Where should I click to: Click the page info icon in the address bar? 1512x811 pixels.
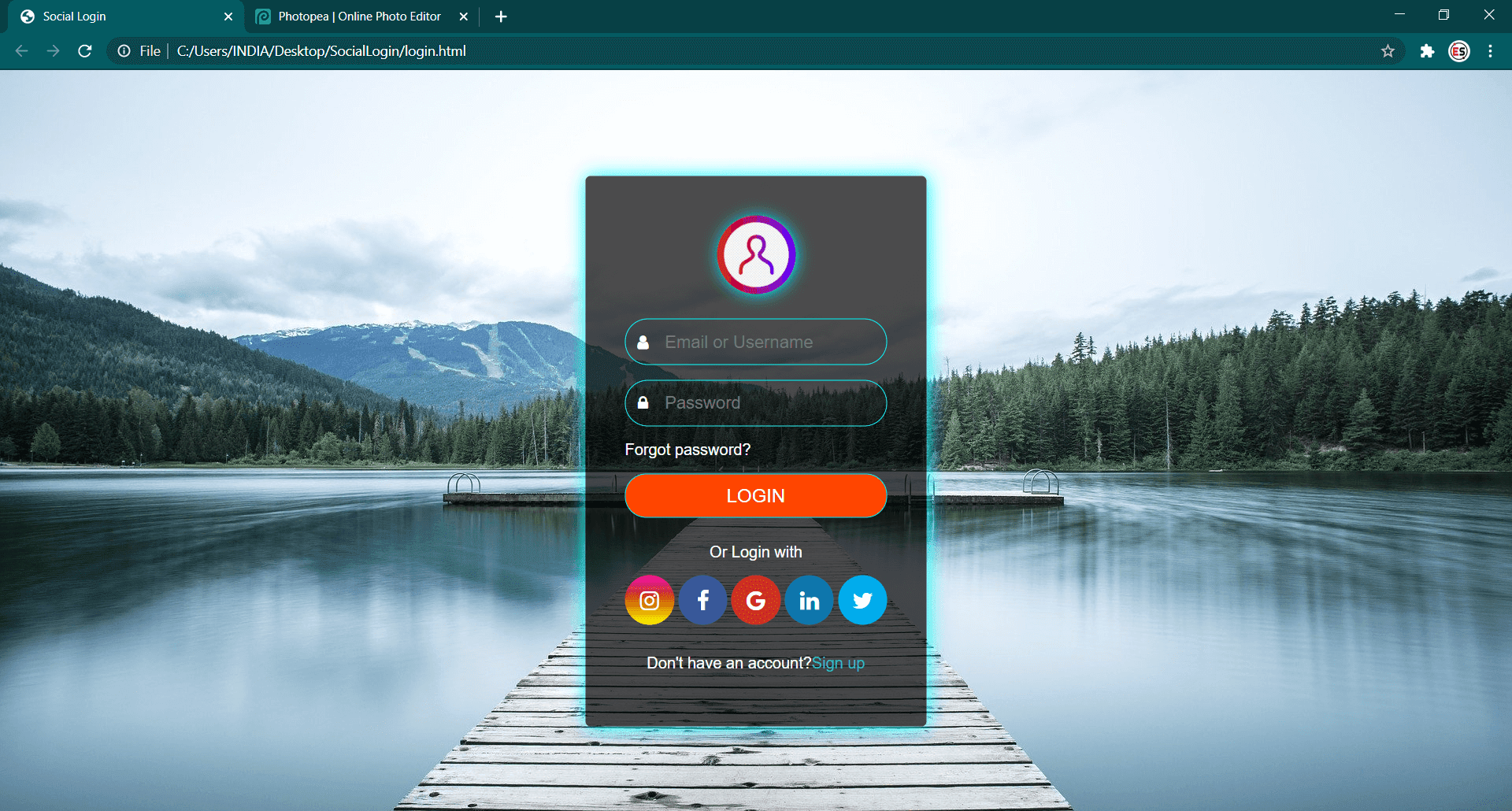coord(124,50)
